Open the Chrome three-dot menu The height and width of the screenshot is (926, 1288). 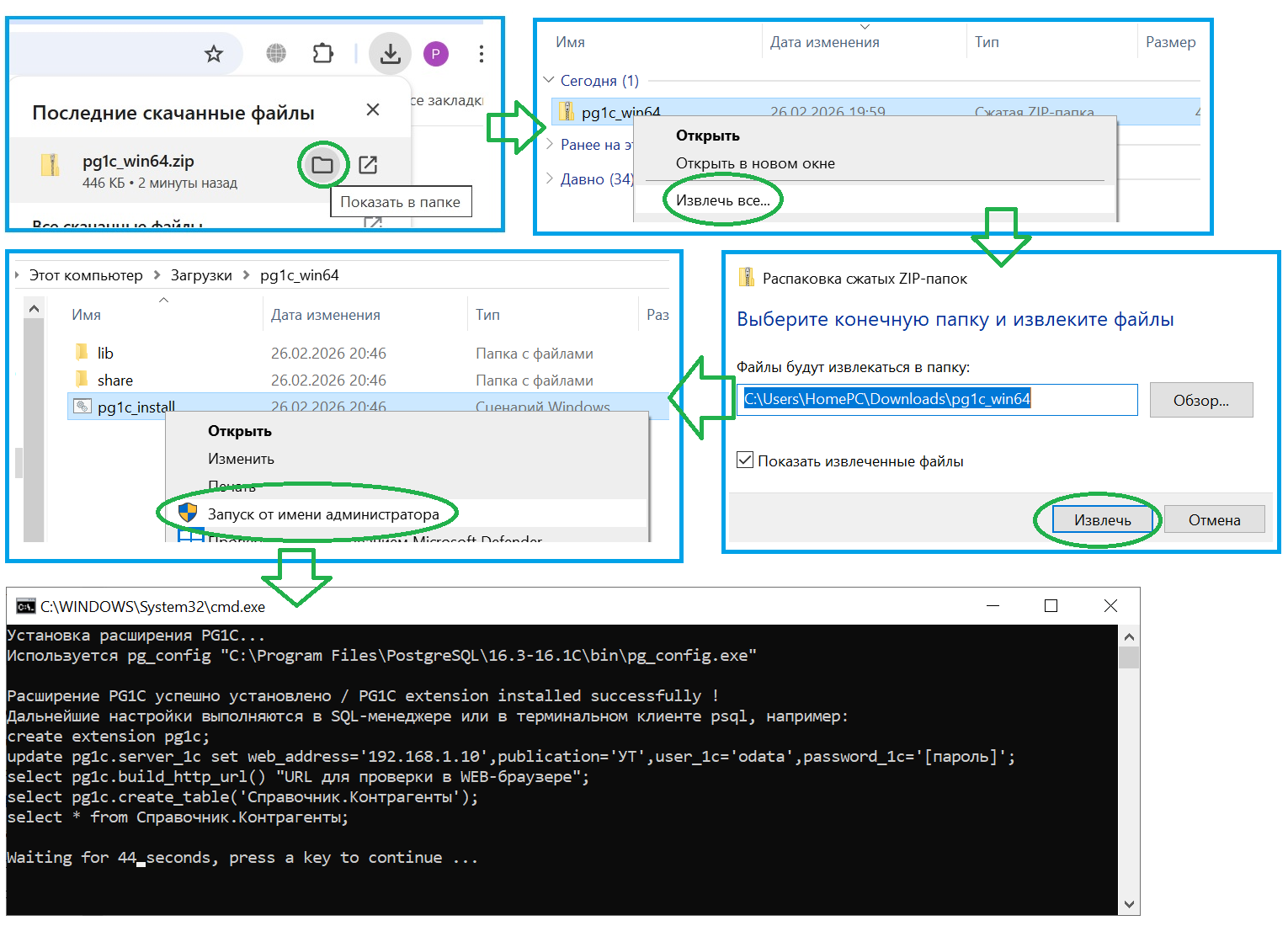481,53
